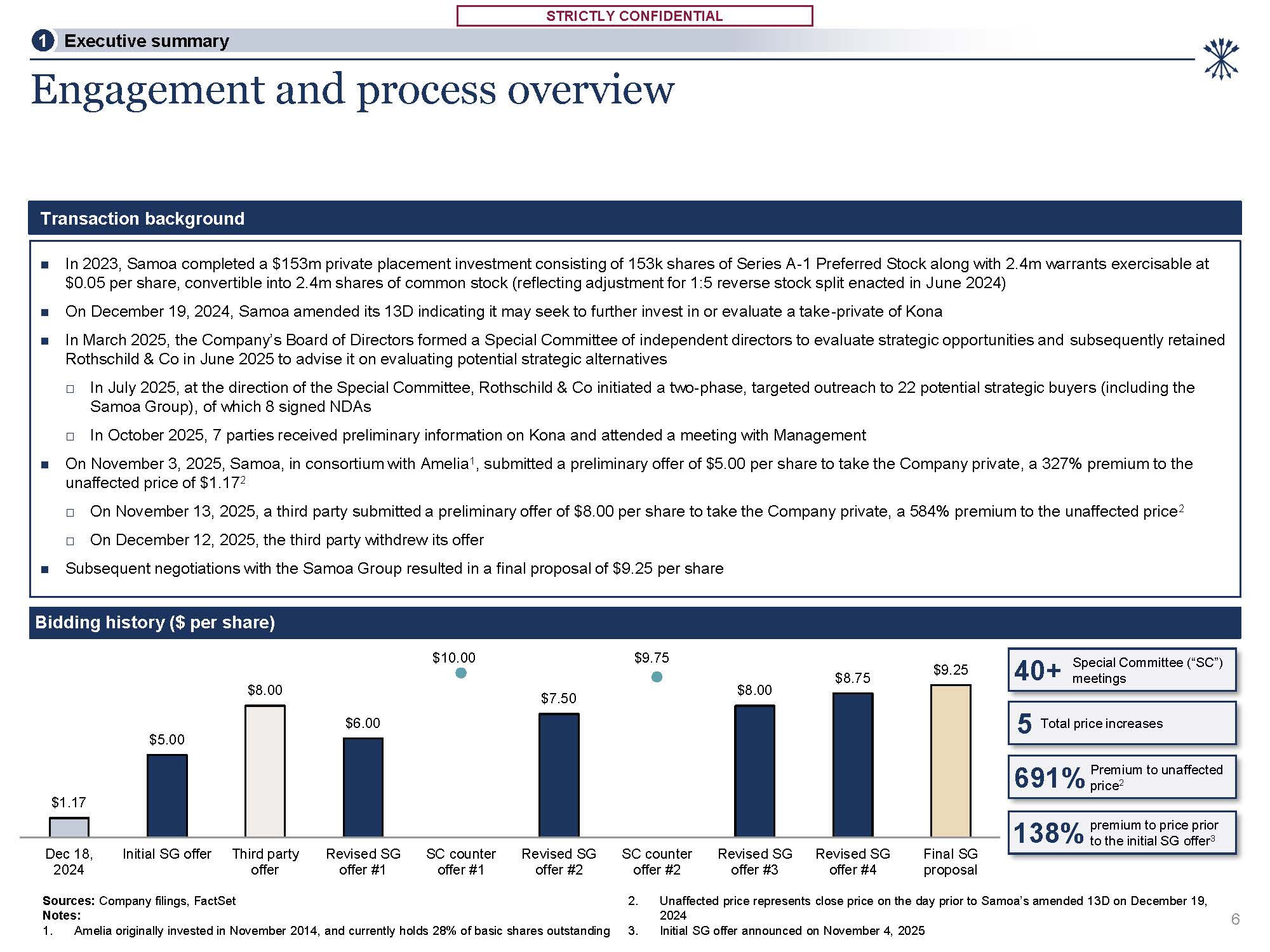Click the 691% premium to unaffected box
Image resolution: width=1270 pixels, height=952 pixels.
(x=1121, y=777)
